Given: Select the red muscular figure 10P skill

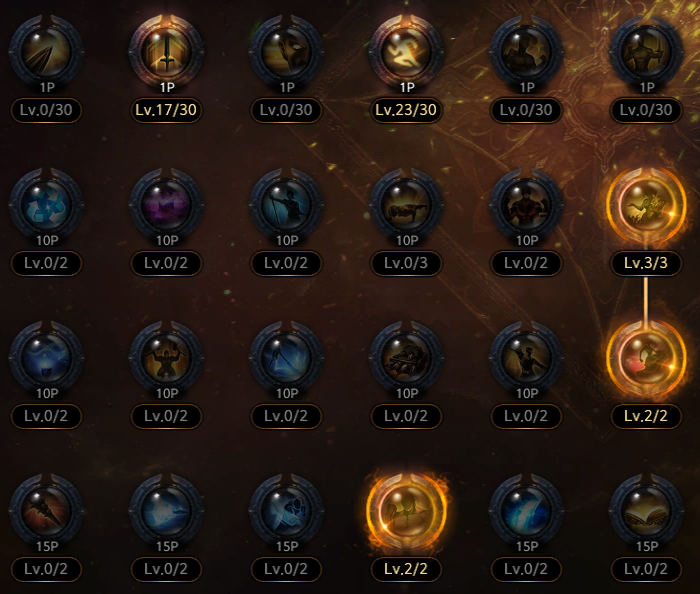Looking at the screenshot, I should tap(526, 205).
